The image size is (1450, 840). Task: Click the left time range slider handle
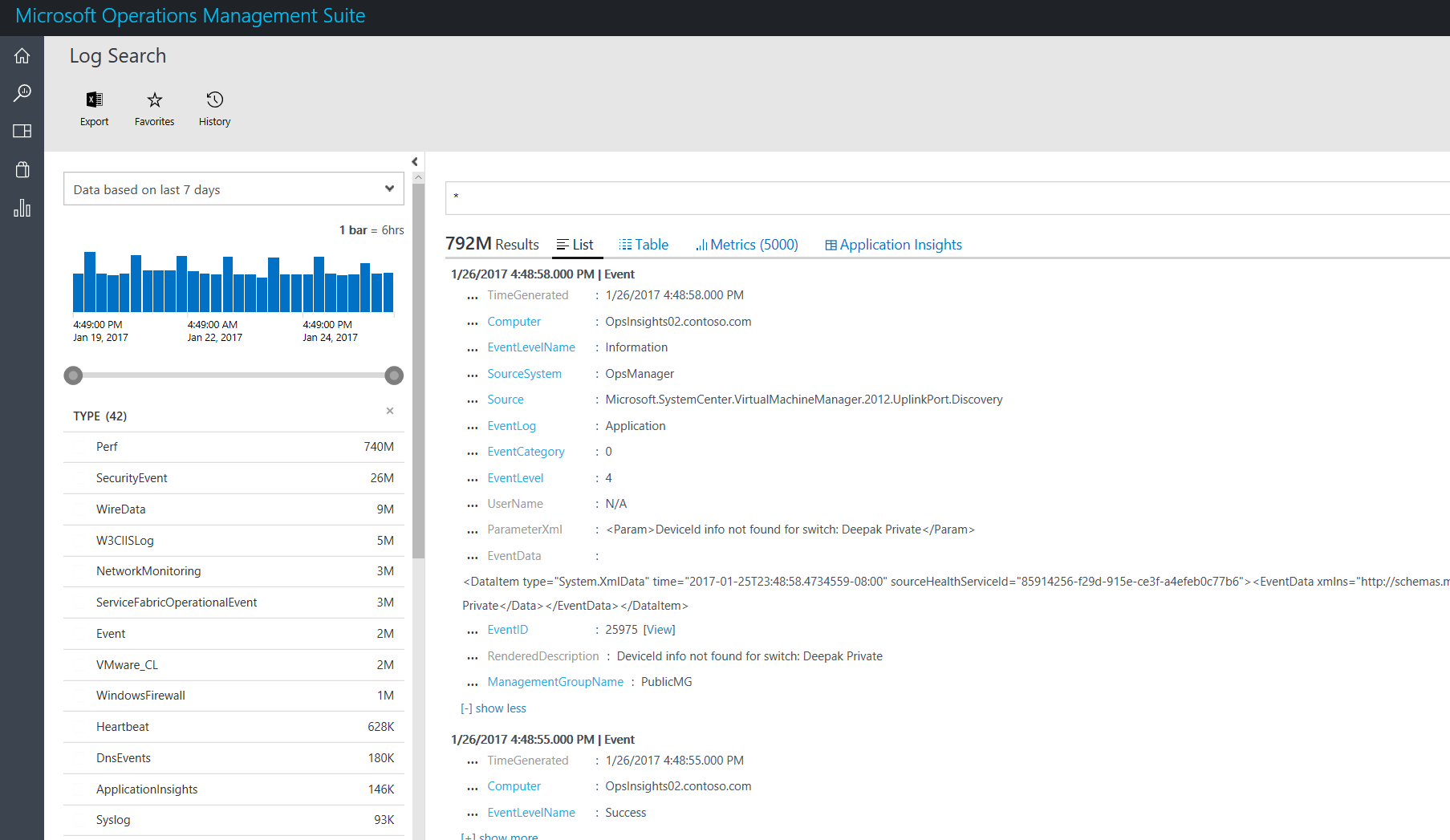73,375
